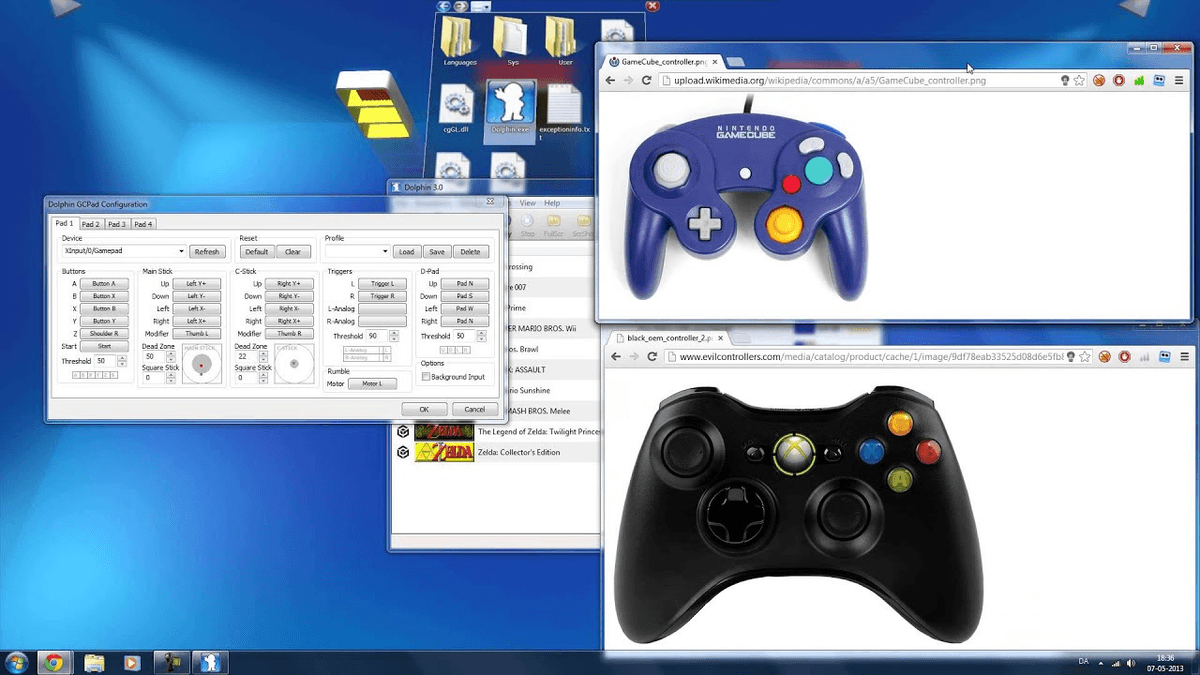This screenshot has height=675, width=1200.
Task: Click the bookmark star in Chrome's address bar
Action: tap(1081, 80)
